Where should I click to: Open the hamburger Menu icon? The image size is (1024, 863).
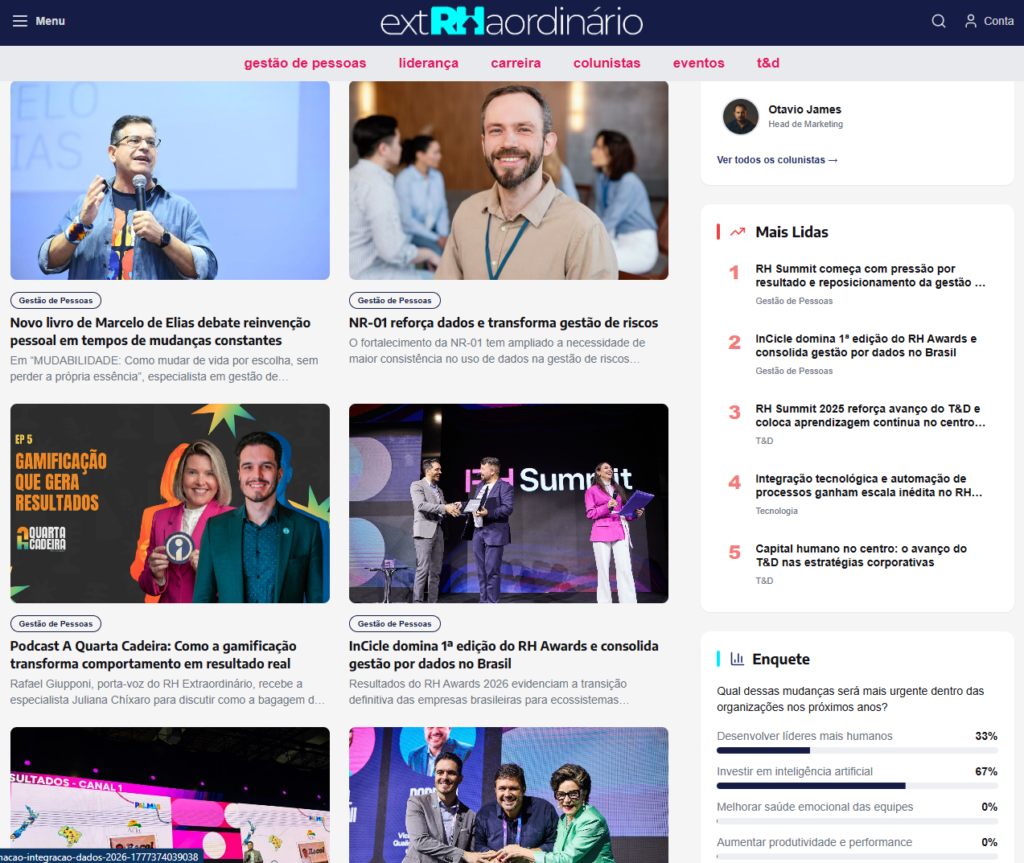coord(20,21)
